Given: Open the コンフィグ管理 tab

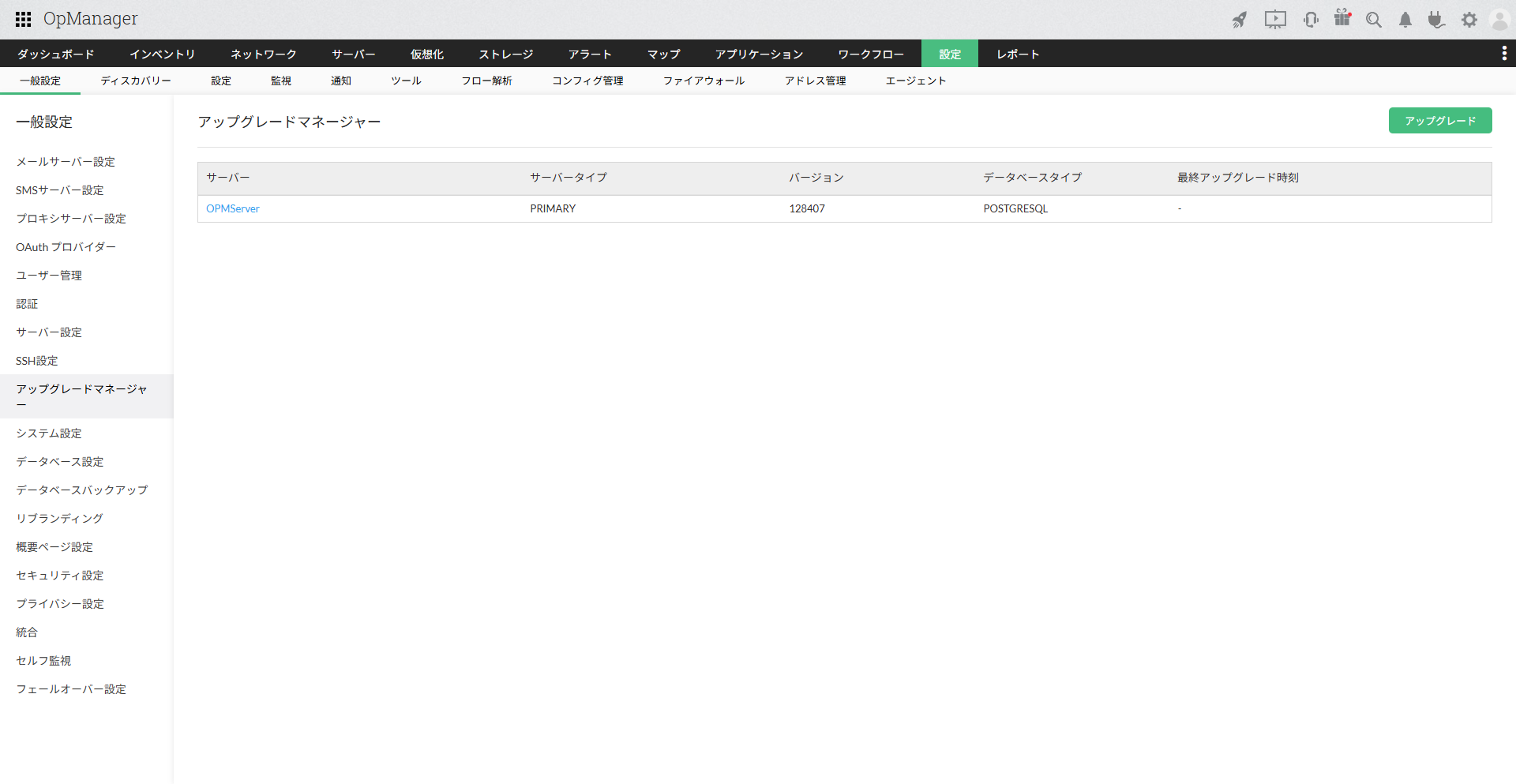Looking at the screenshot, I should [587, 81].
